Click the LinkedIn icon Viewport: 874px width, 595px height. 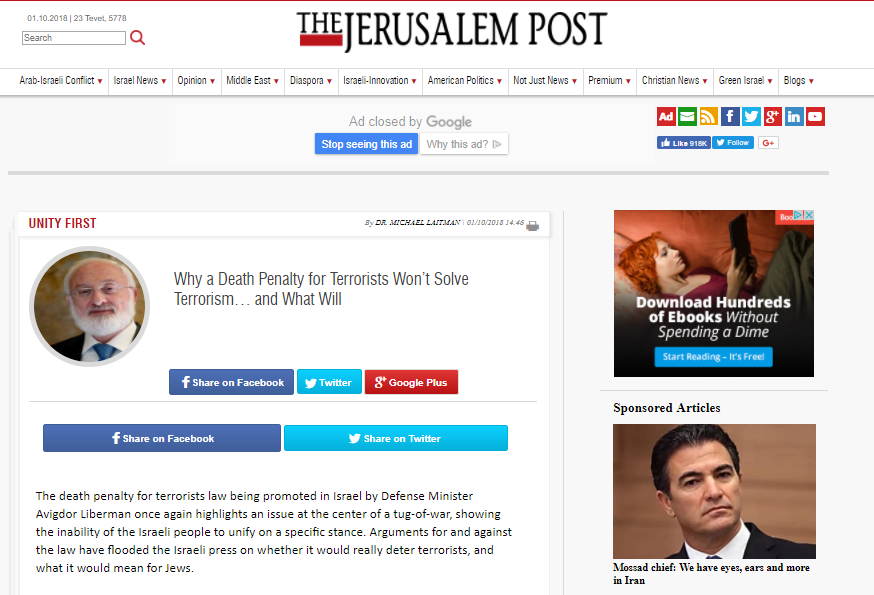[x=794, y=117]
